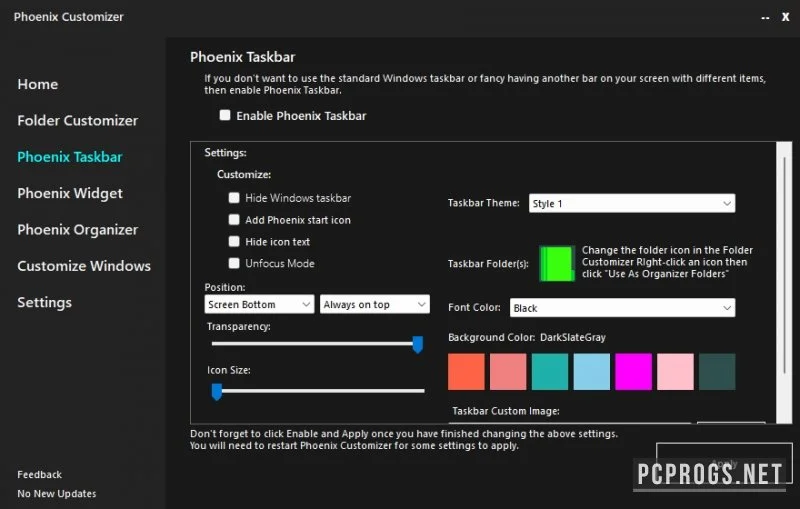Navigate to Customize Windows
Viewport: 800px width, 509px height.
click(84, 266)
